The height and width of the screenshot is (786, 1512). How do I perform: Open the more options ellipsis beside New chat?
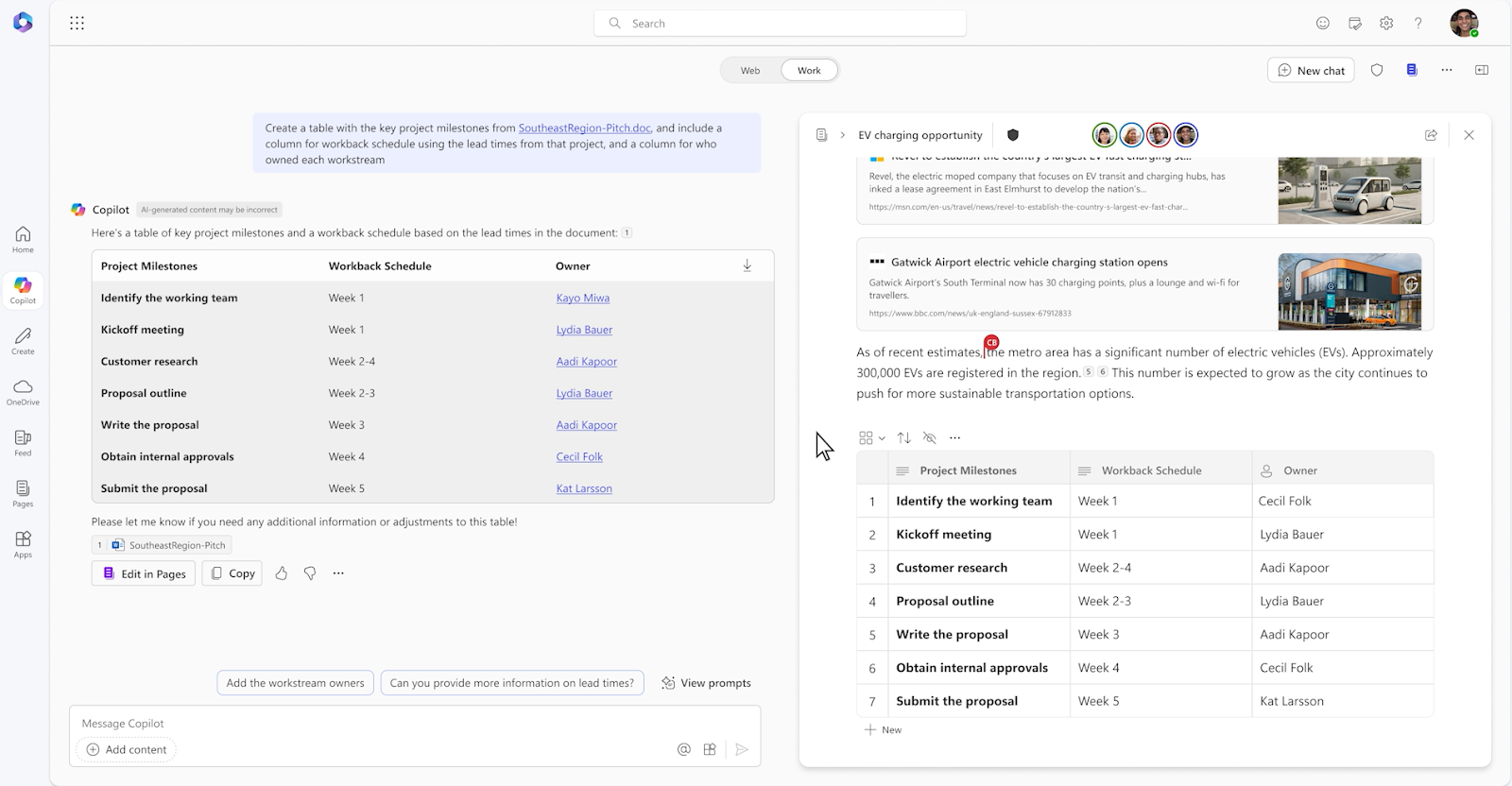point(1447,70)
